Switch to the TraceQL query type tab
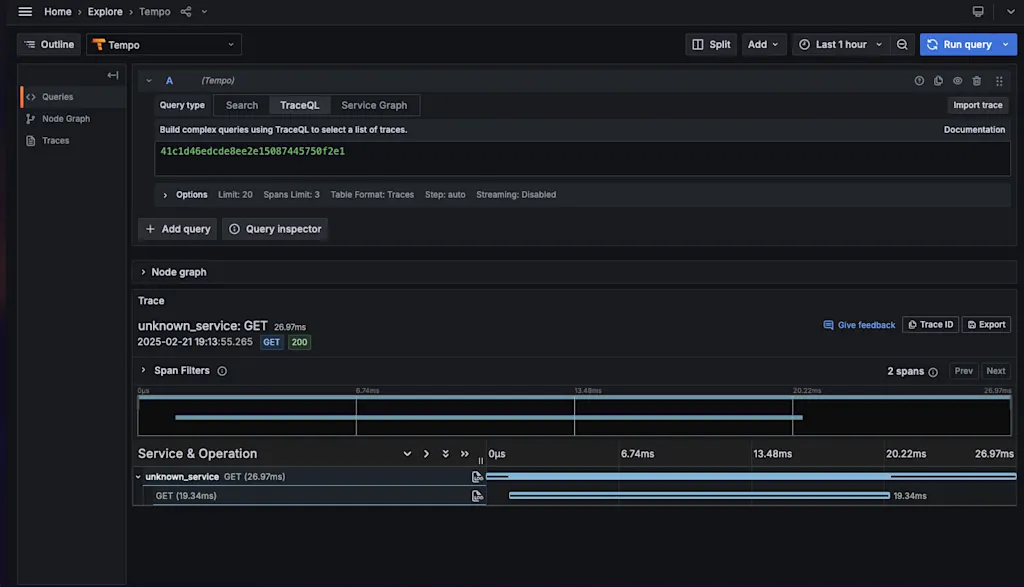The height and width of the screenshot is (587, 1024). pyautogui.click(x=300, y=105)
